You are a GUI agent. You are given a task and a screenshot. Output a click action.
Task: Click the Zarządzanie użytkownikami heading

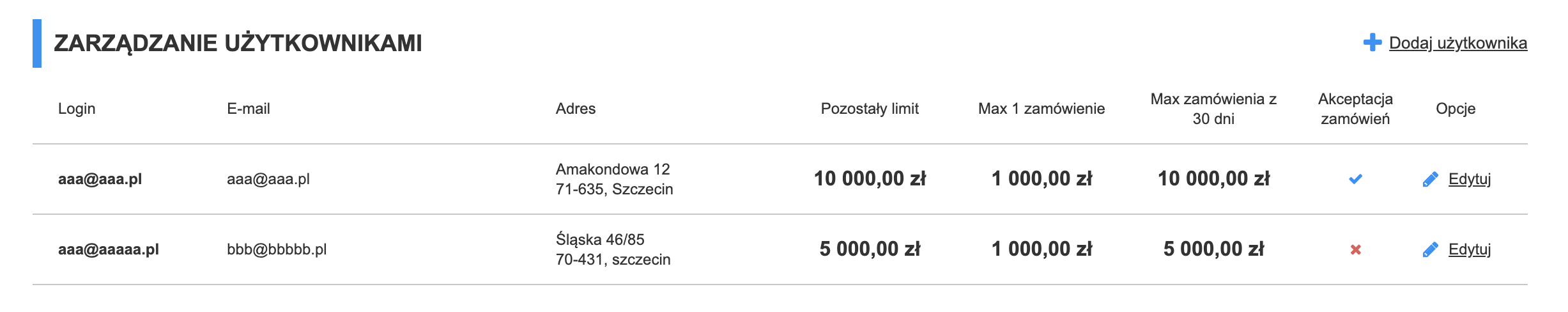click(238, 43)
